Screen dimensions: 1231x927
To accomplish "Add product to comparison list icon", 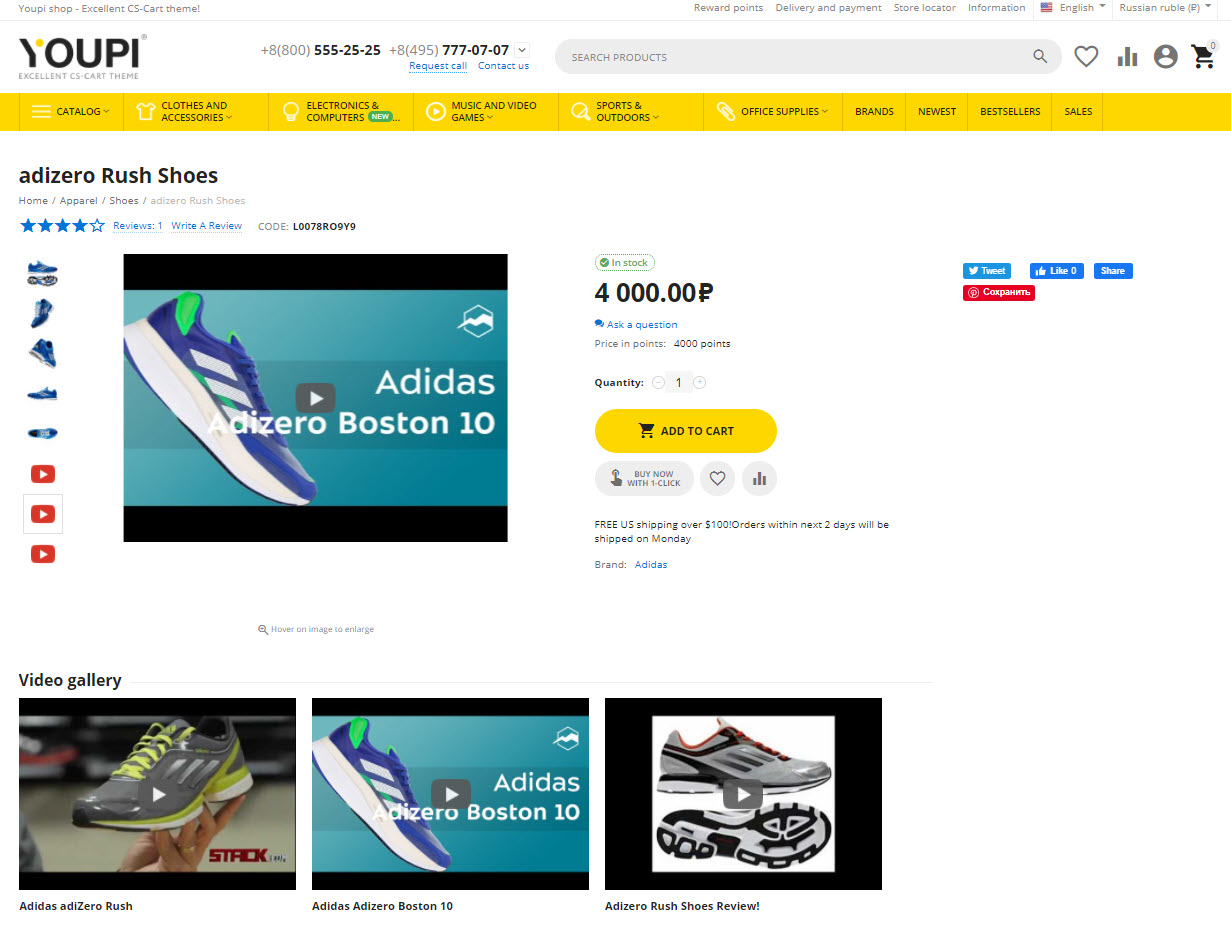I will [759, 478].
